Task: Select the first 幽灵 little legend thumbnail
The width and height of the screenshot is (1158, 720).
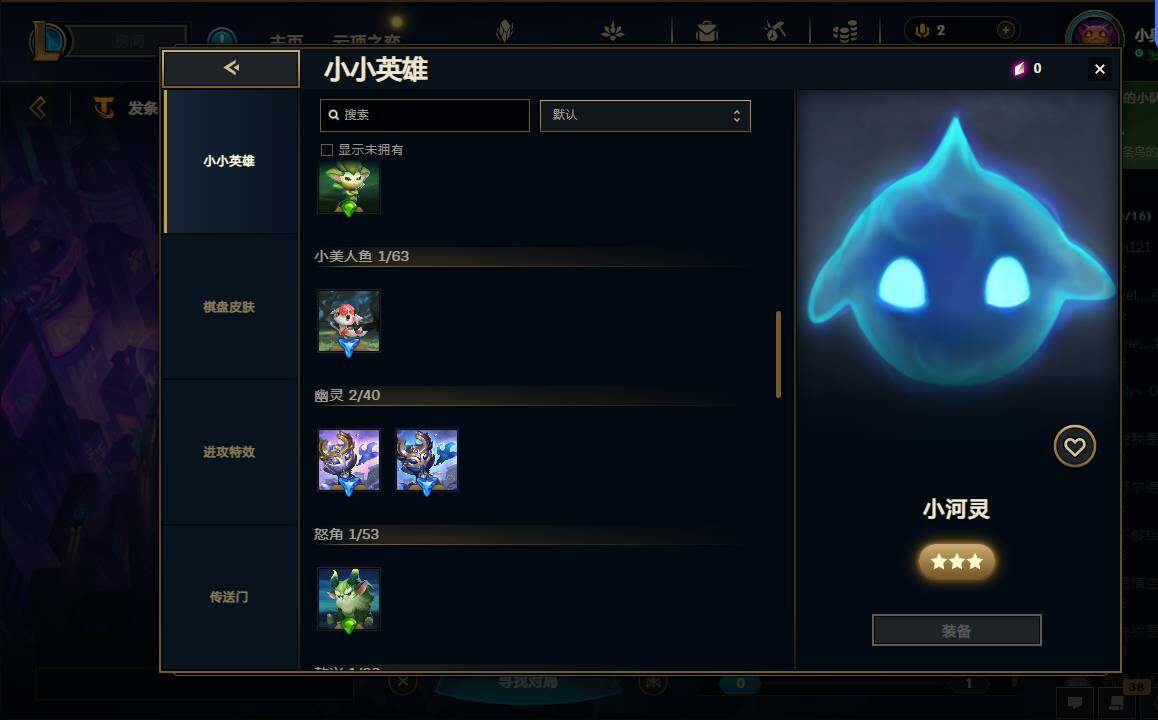Action: pyautogui.click(x=349, y=460)
